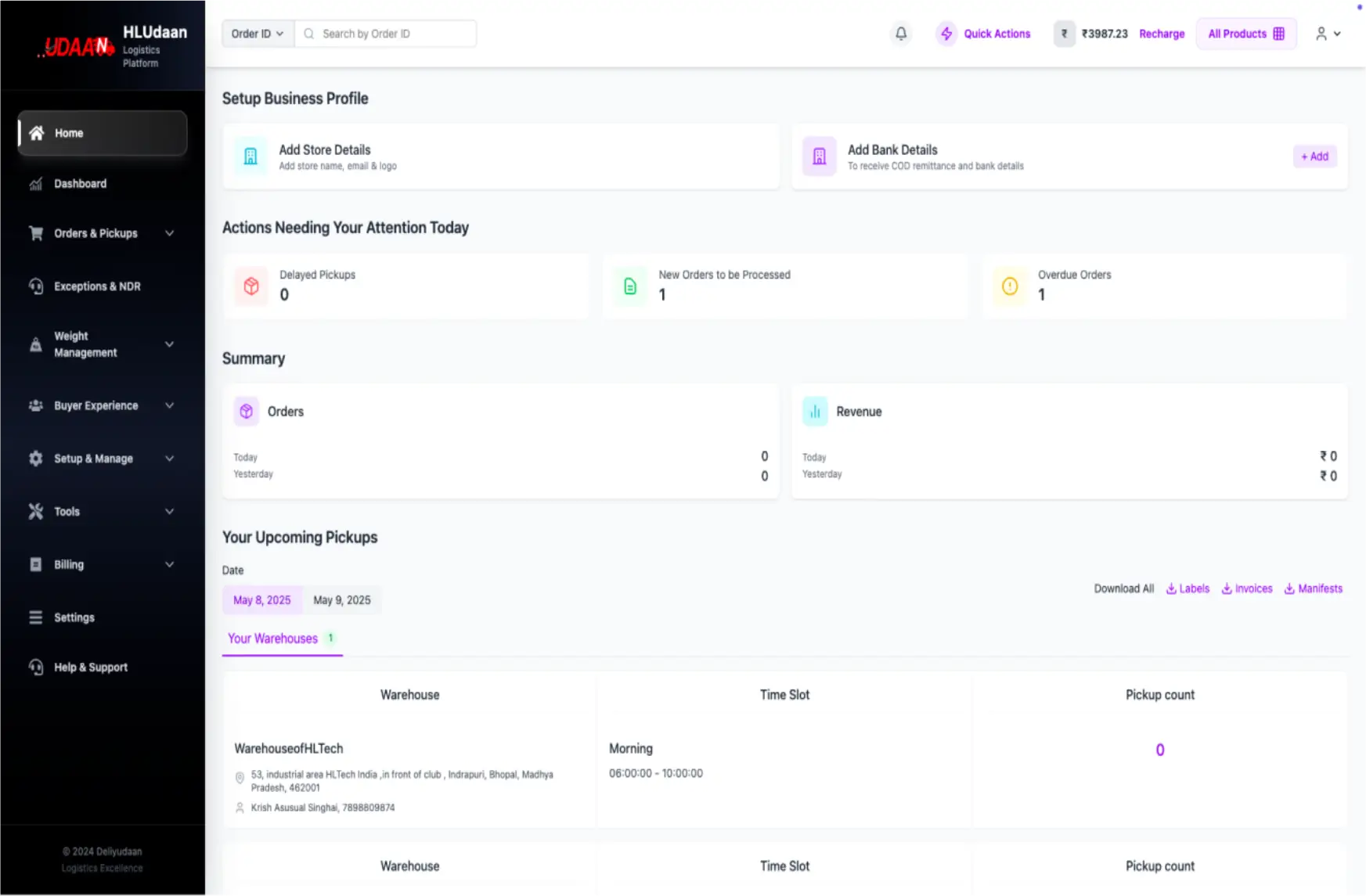Image resolution: width=1366 pixels, height=896 pixels.
Task: Click the Udaan logo in sidebar
Action: click(x=75, y=48)
